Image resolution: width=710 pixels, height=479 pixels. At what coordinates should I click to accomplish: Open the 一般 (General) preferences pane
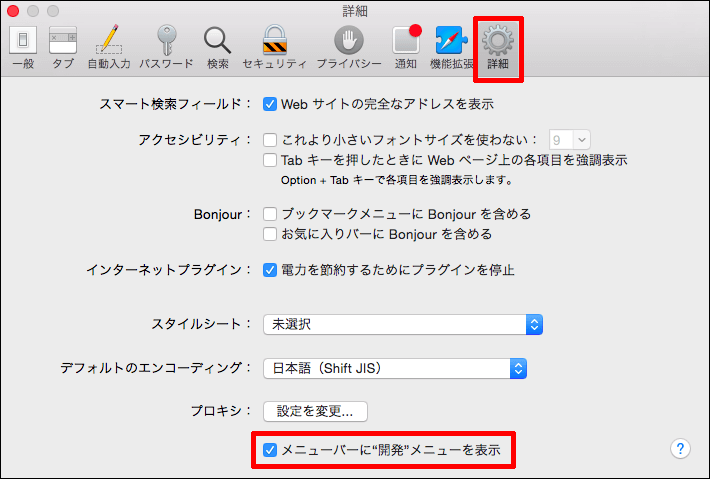pyautogui.click(x=23, y=47)
